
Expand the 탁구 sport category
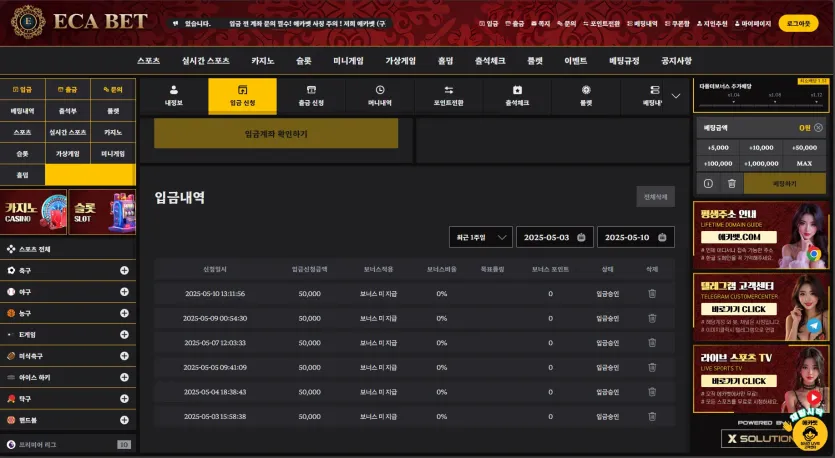(124, 398)
